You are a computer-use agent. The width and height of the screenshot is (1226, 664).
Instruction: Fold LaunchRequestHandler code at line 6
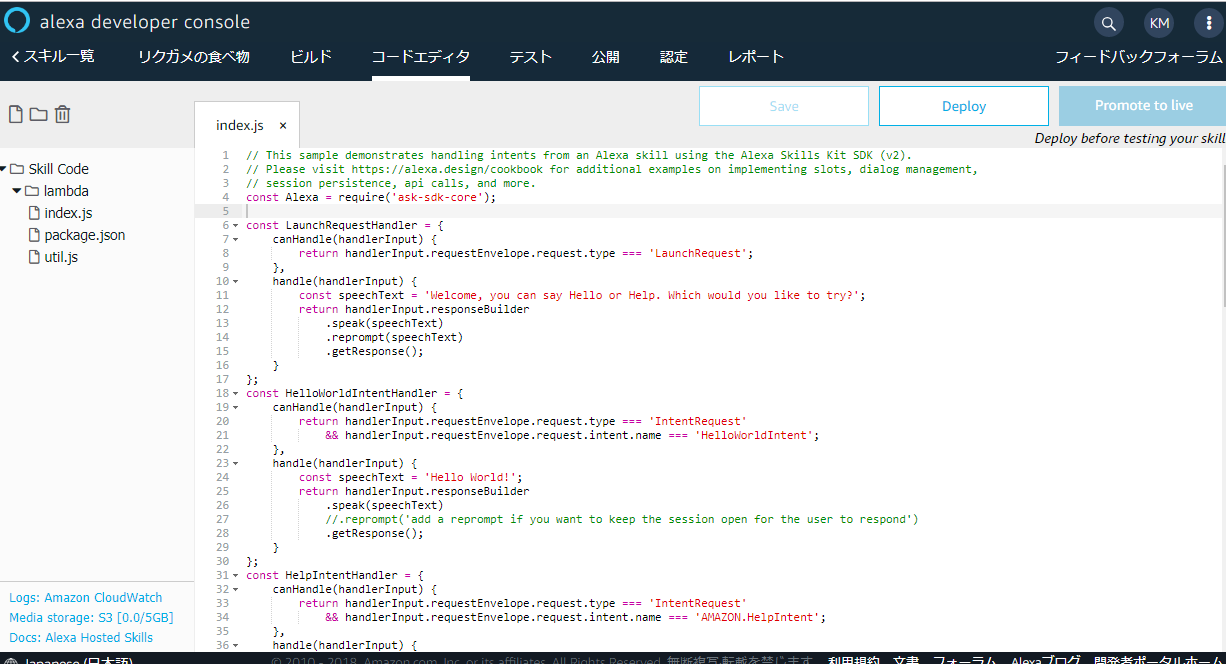click(x=236, y=226)
